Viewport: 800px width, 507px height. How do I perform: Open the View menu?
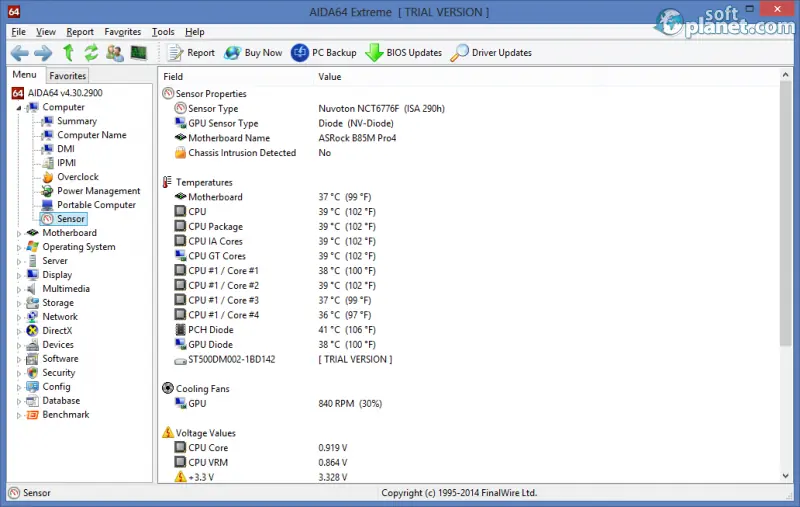click(45, 32)
